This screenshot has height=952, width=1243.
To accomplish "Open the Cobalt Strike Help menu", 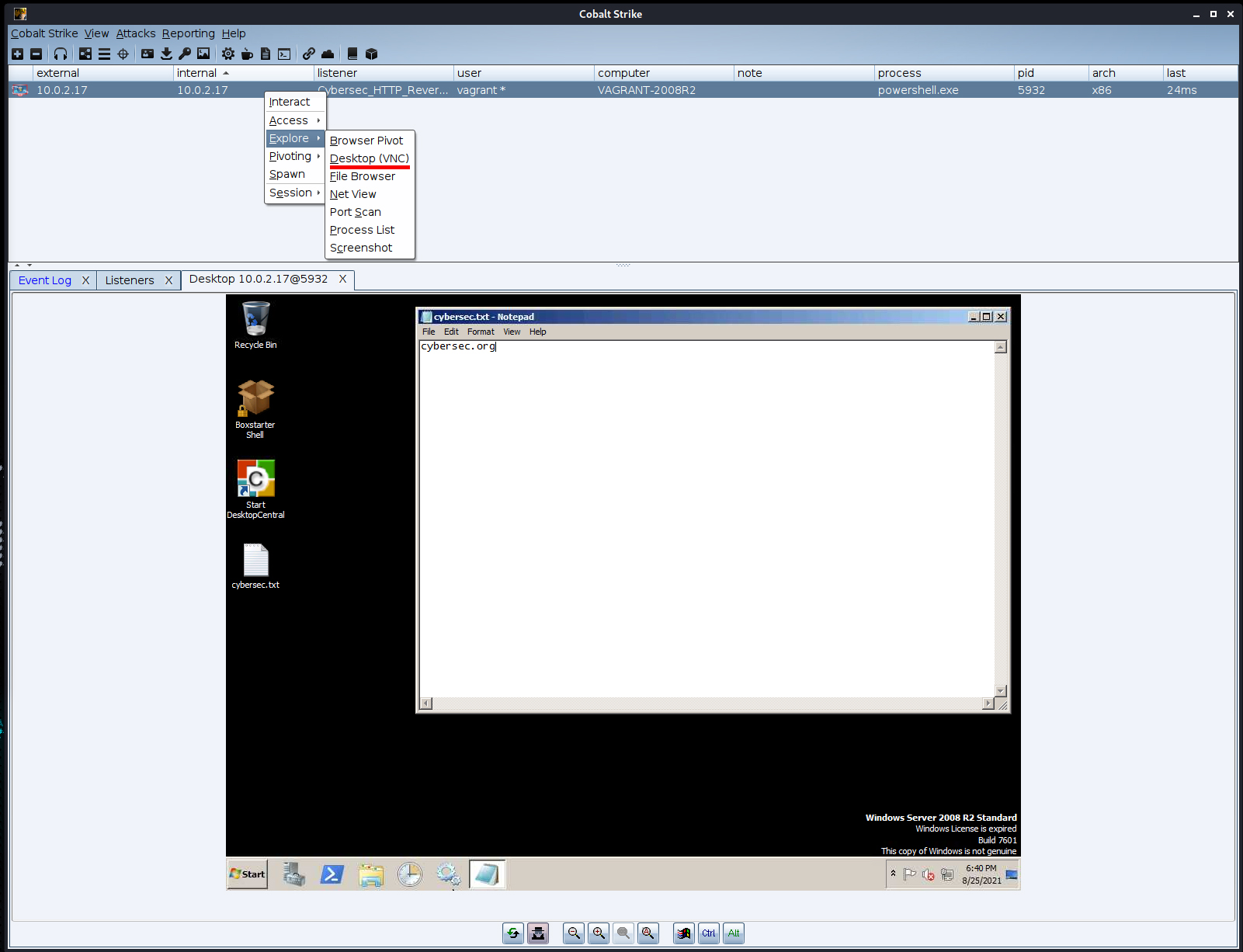I will tap(234, 33).
